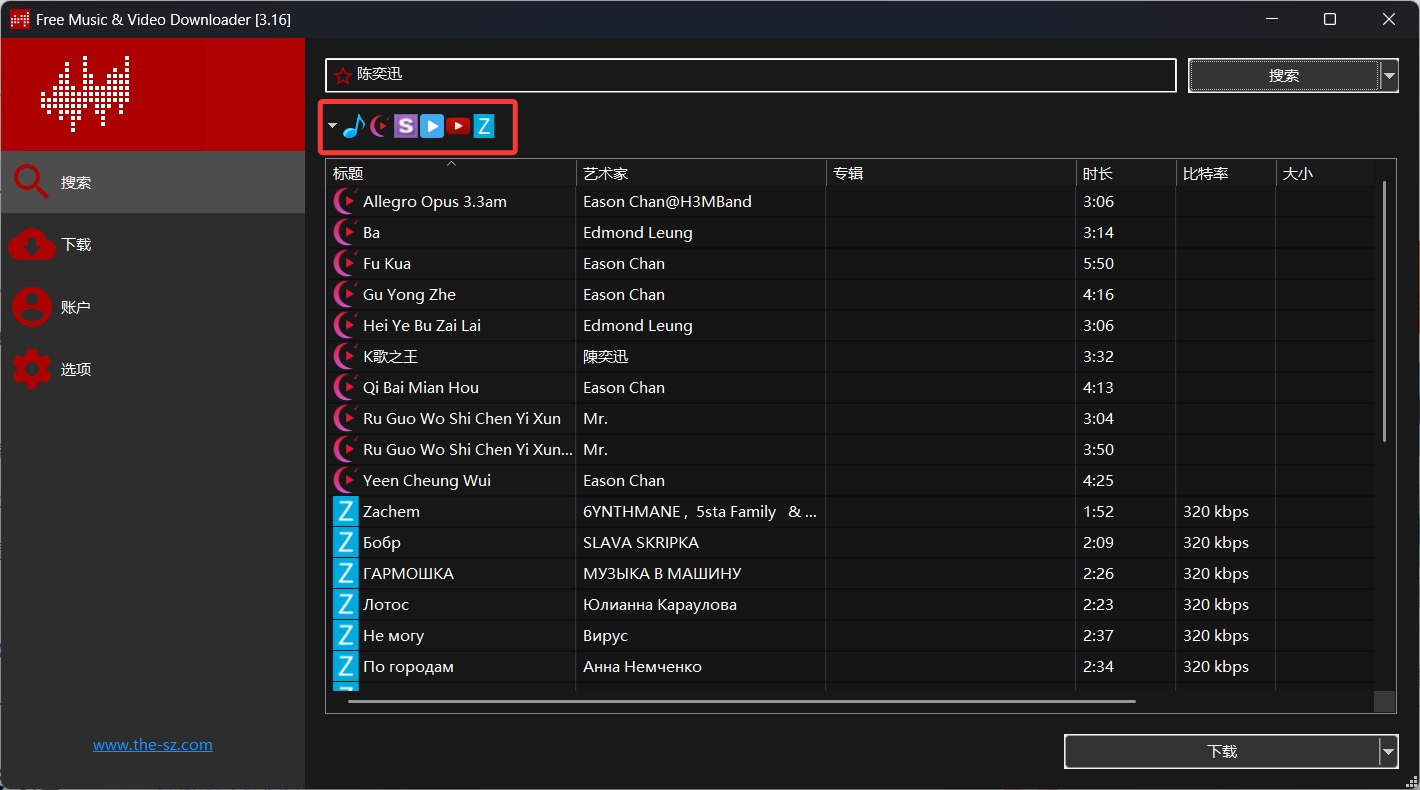1420x790 pixels.
Task: Toggle the blue Z source icon in the filter bar
Action: (484, 126)
